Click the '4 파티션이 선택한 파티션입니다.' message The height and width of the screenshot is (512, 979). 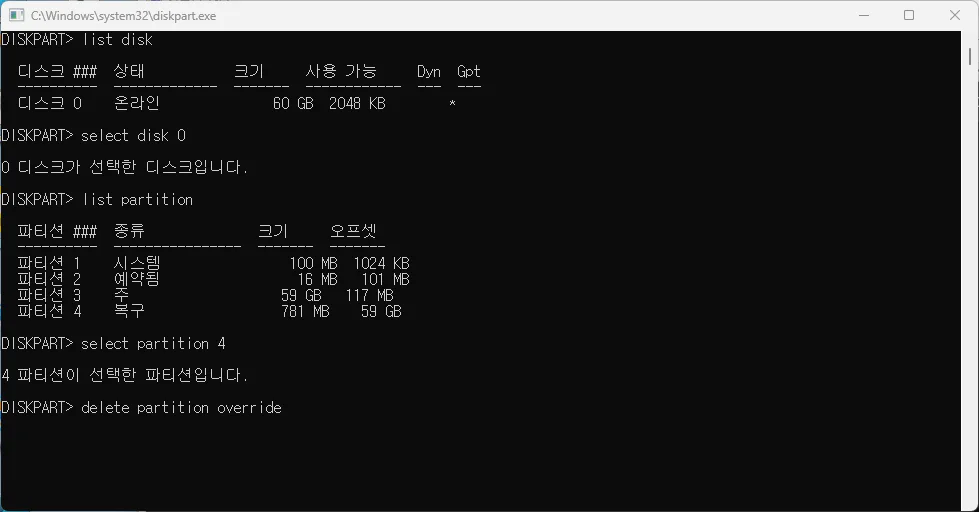(x=124, y=375)
